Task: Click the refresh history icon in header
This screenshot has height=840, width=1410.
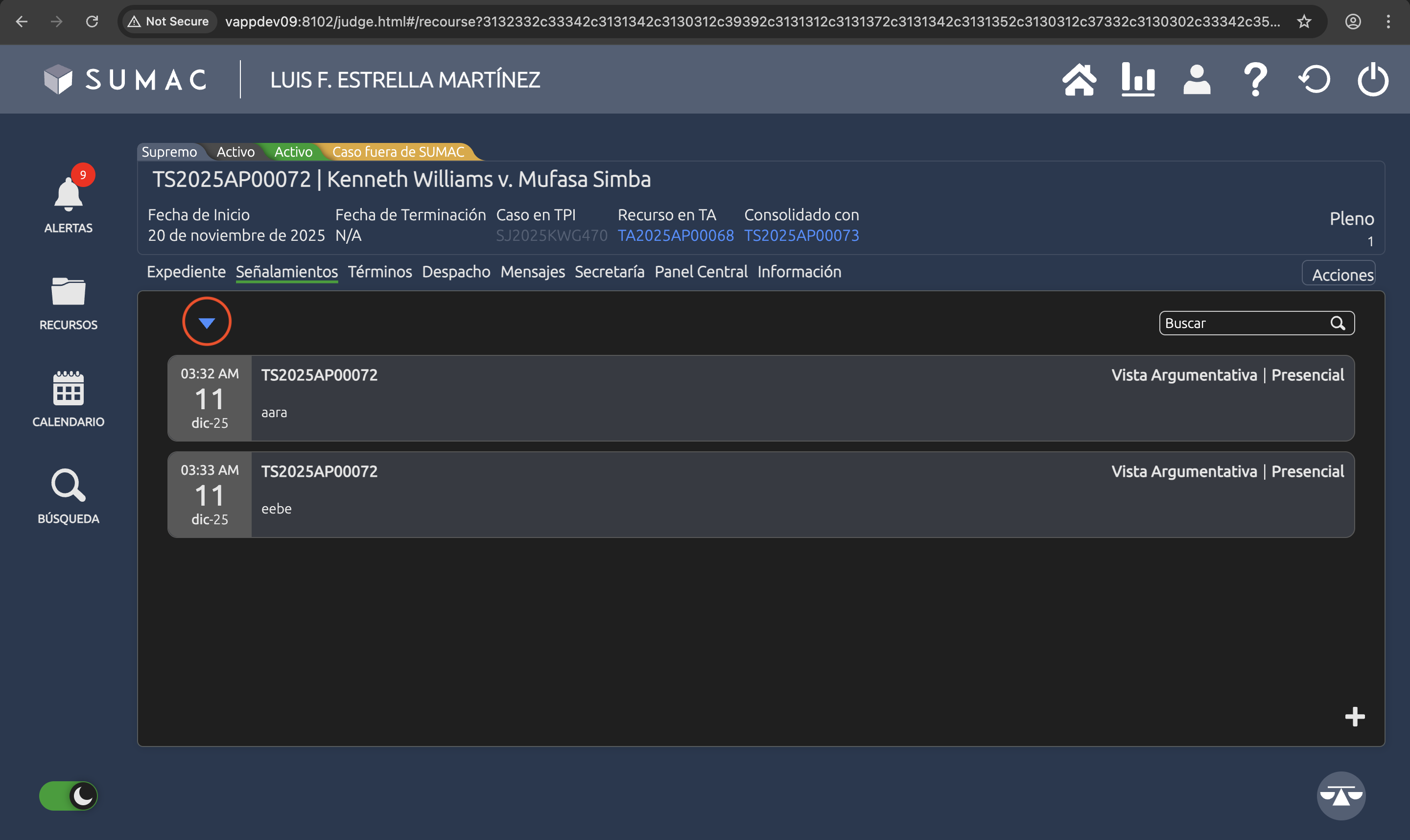Action: click(1315, 80)
